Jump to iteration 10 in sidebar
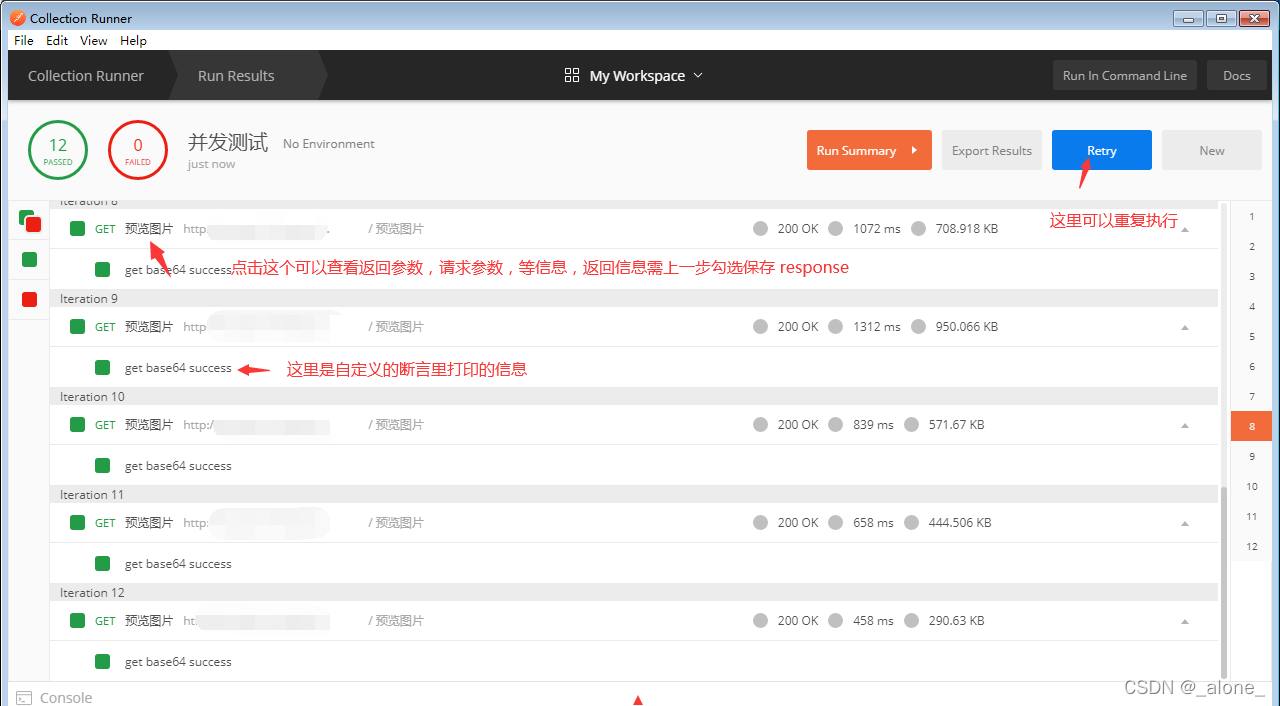This screenshot has width=1280, height=706. click(1251, 487)
